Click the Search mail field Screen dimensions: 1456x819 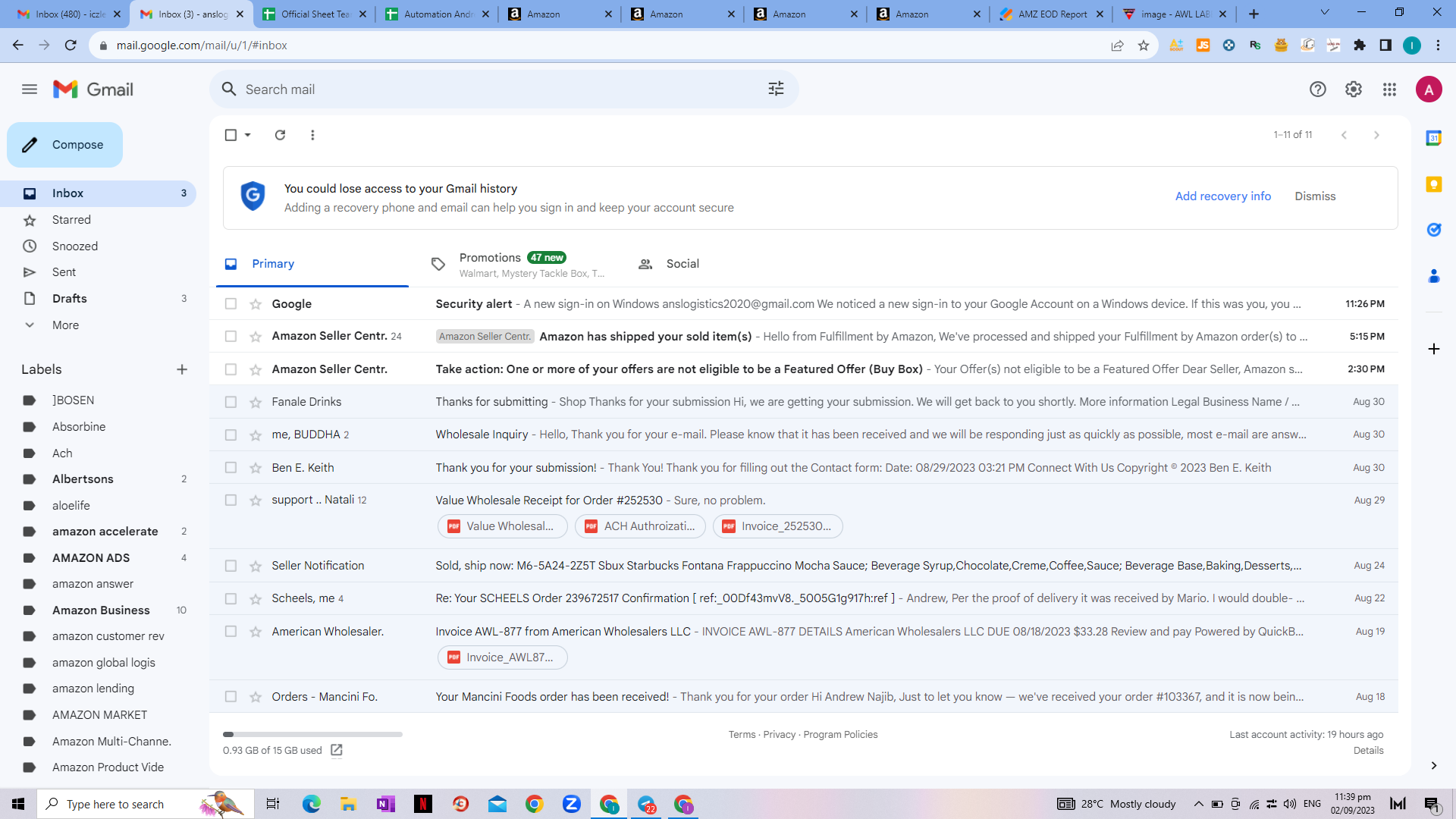click(504, 89)
